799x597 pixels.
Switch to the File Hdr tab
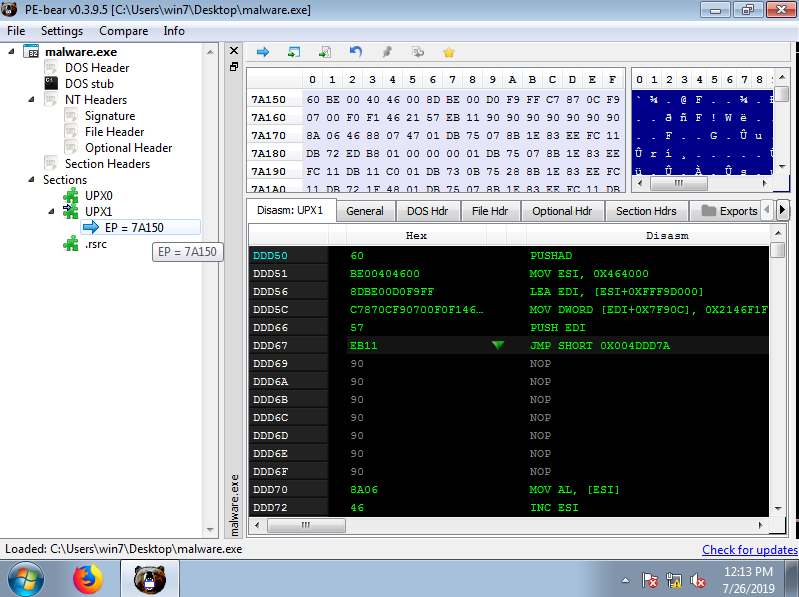tap(490, 211)
